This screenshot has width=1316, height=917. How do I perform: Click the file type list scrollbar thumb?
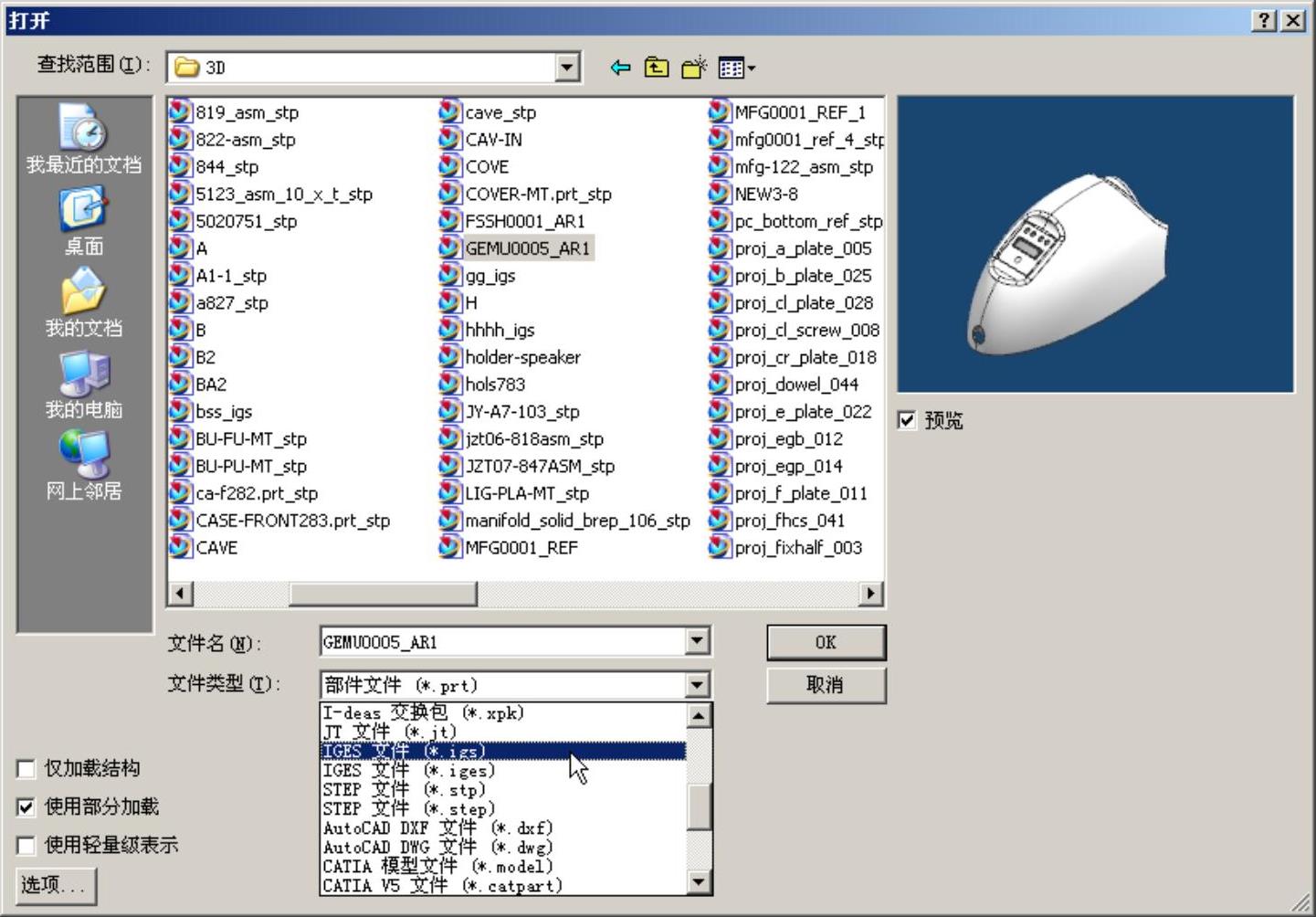coord(699,806)
